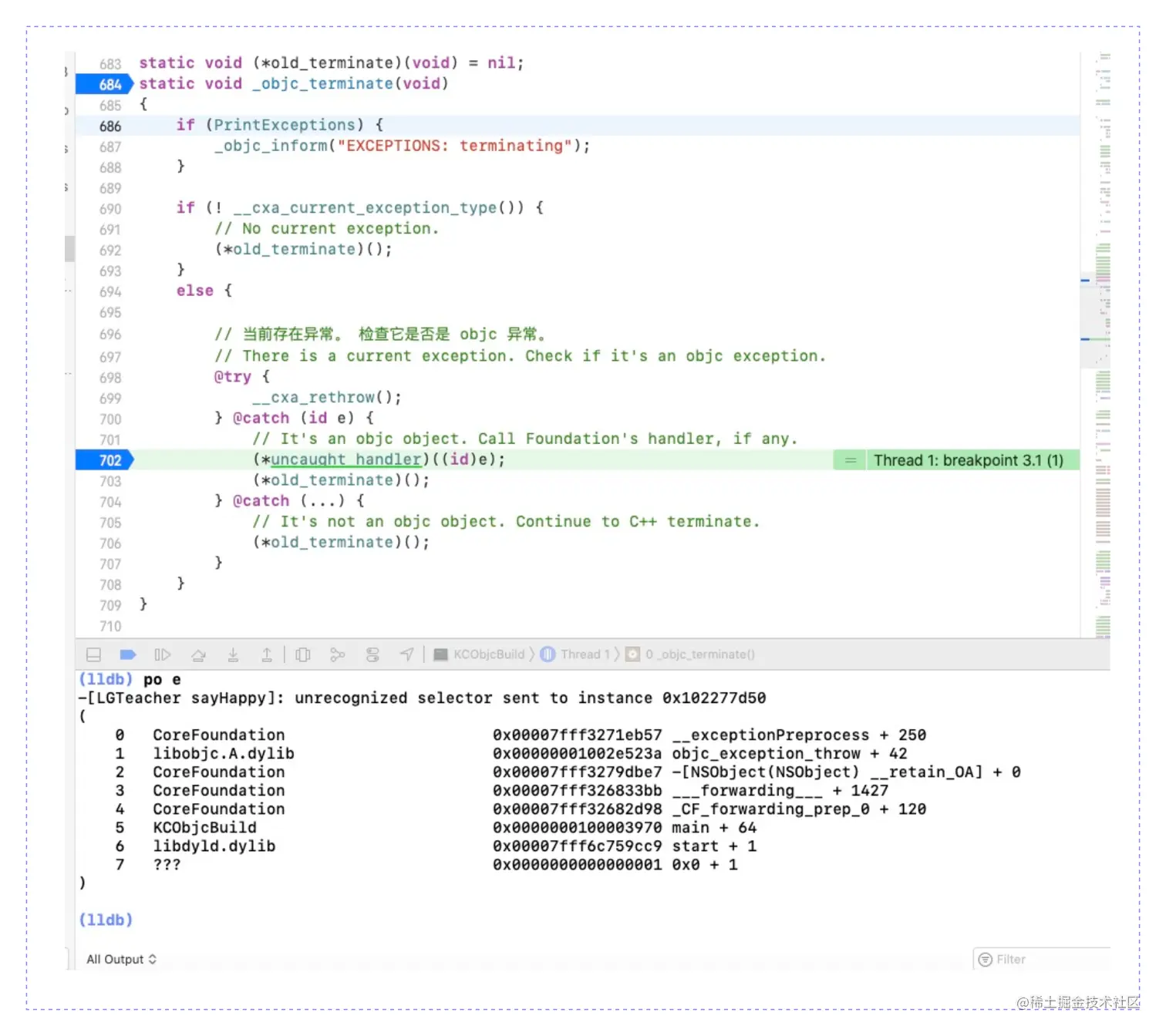
Task: Click "_CF_forwarding_prep_0 + 120" in the backtrace
Action: [799, 809]
